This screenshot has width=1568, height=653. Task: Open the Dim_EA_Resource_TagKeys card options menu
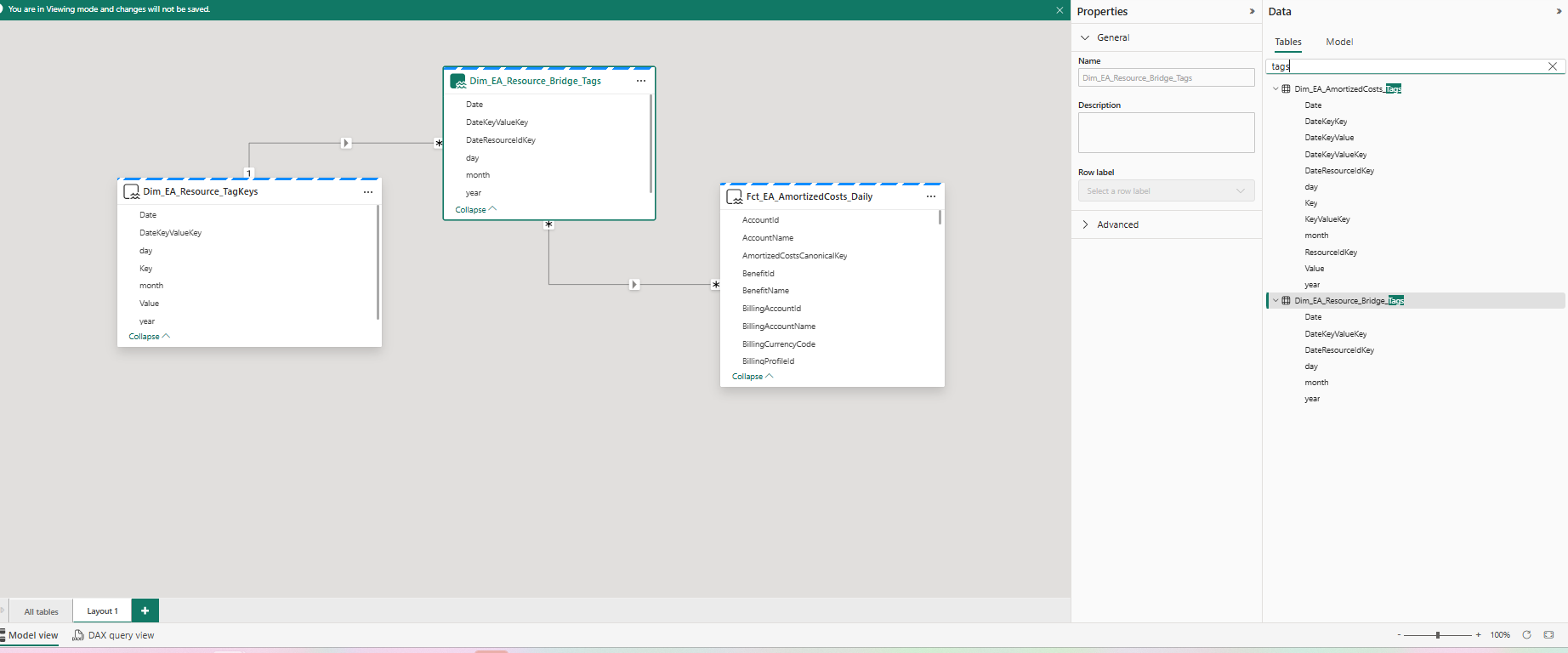click(368, 192)
